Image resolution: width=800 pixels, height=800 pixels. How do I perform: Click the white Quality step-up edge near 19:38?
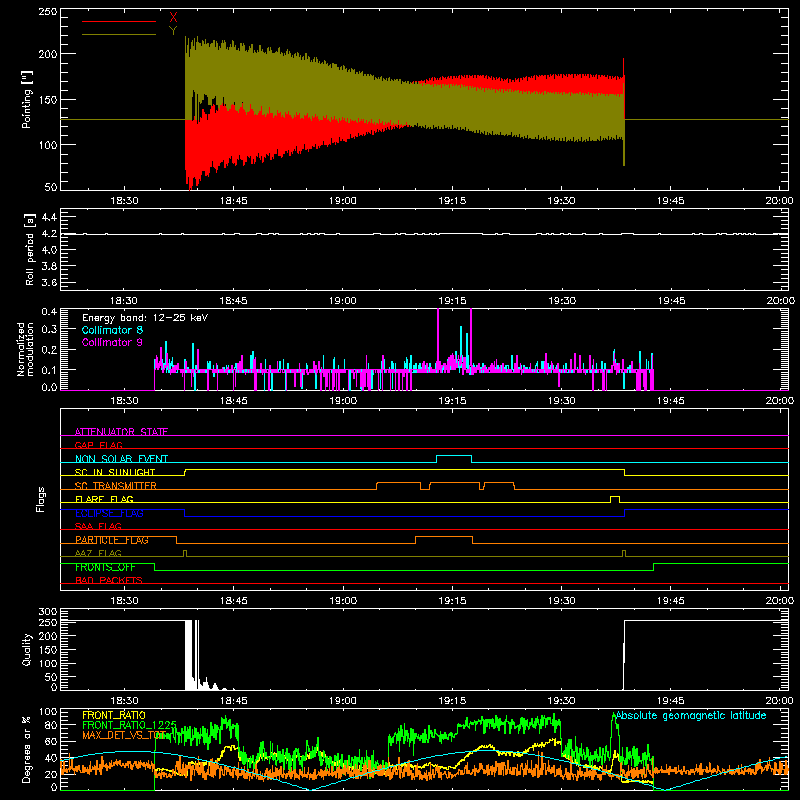pos(623,656)
